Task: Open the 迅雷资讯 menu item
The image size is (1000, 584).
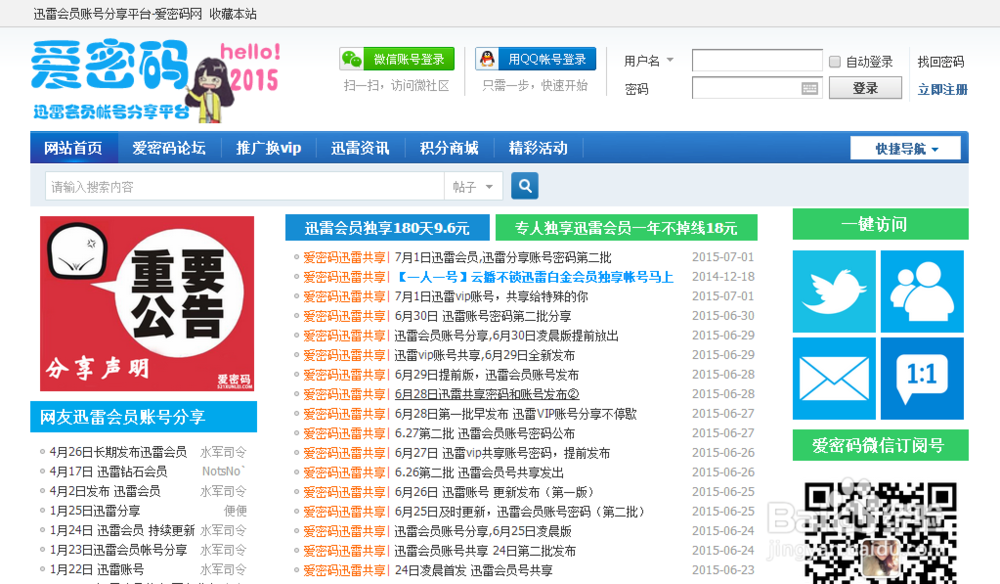Action: (x=358, y=147)
